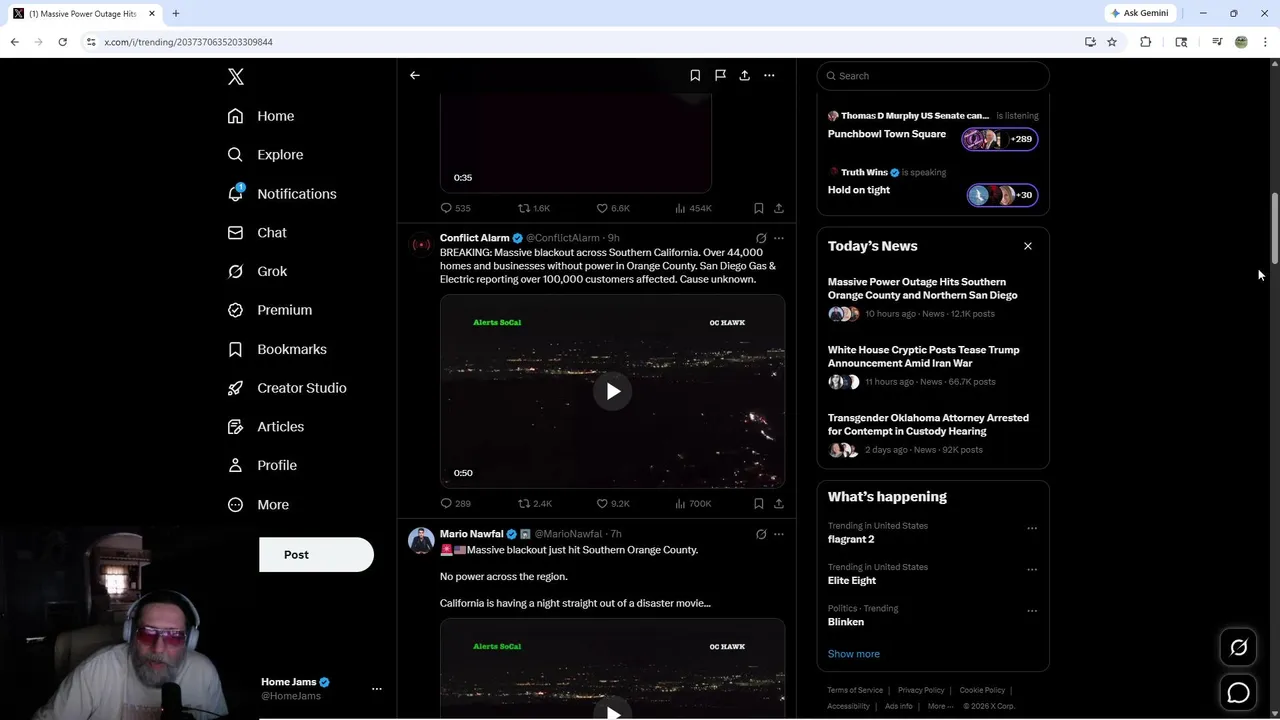Open options for Blinken trend

tap(1032, 611)
